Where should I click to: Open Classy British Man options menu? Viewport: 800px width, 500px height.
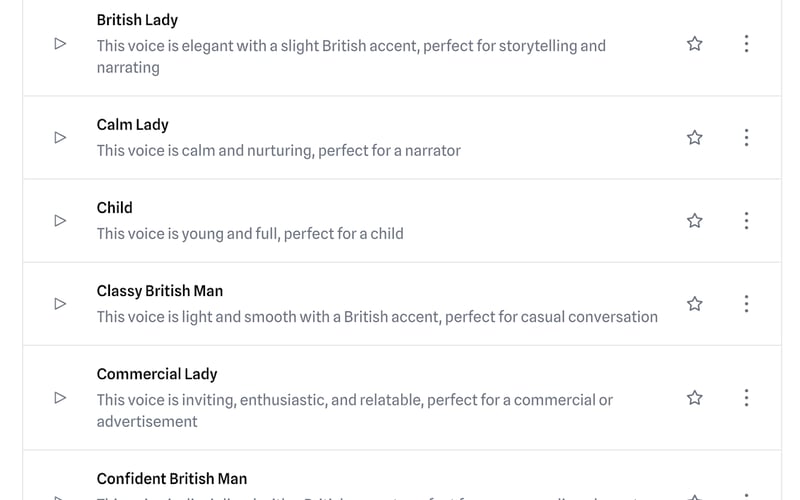click(x=746, y=303)
